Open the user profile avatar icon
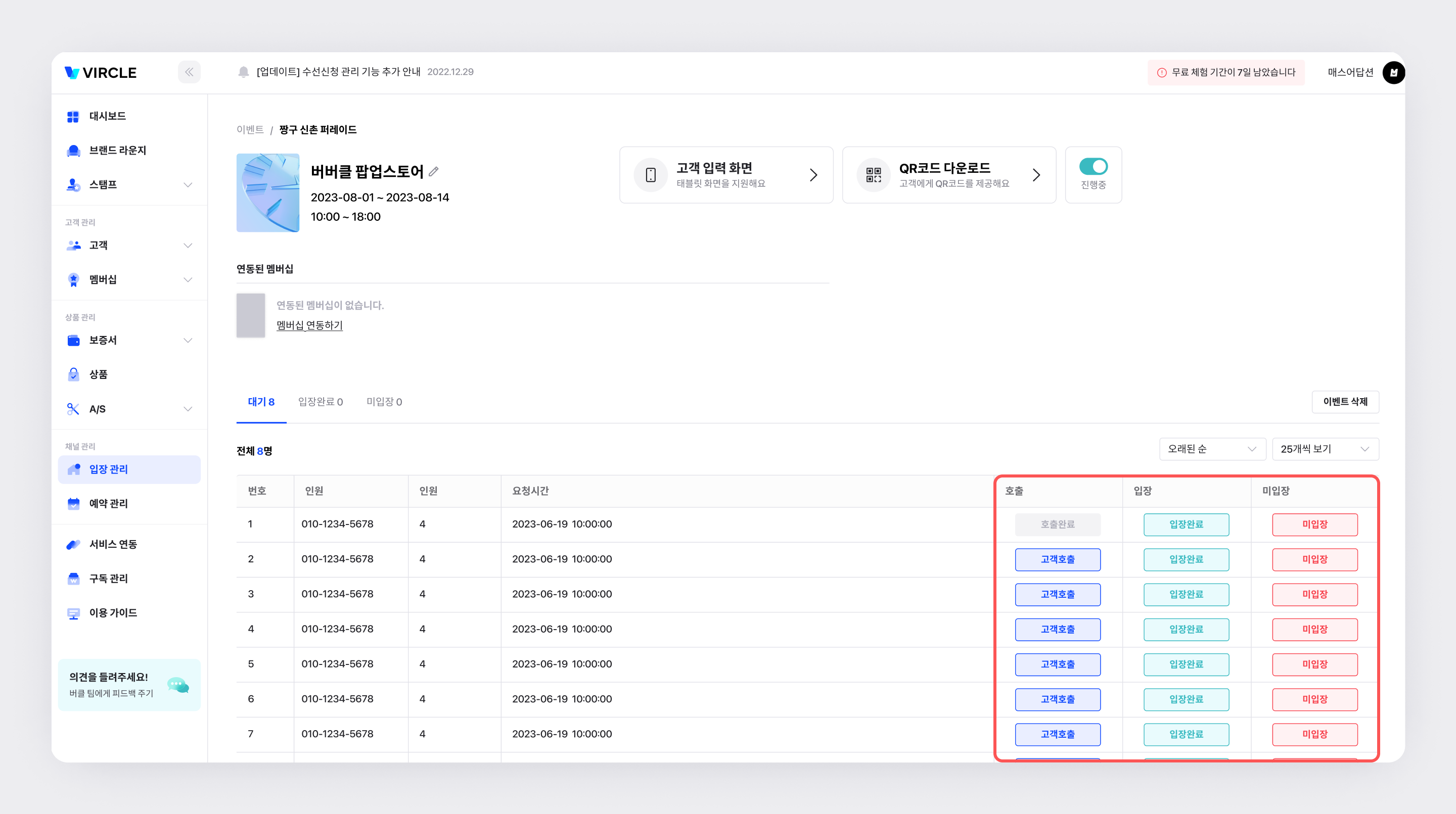 (x=1393, y=72)
